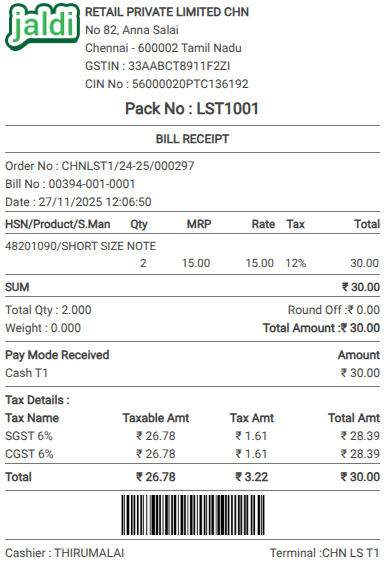Select the 'RETAIL PRIVATE LIMITED CHN' heading
This screenshot has width=384, height=567.
click(x=167, y=12)
